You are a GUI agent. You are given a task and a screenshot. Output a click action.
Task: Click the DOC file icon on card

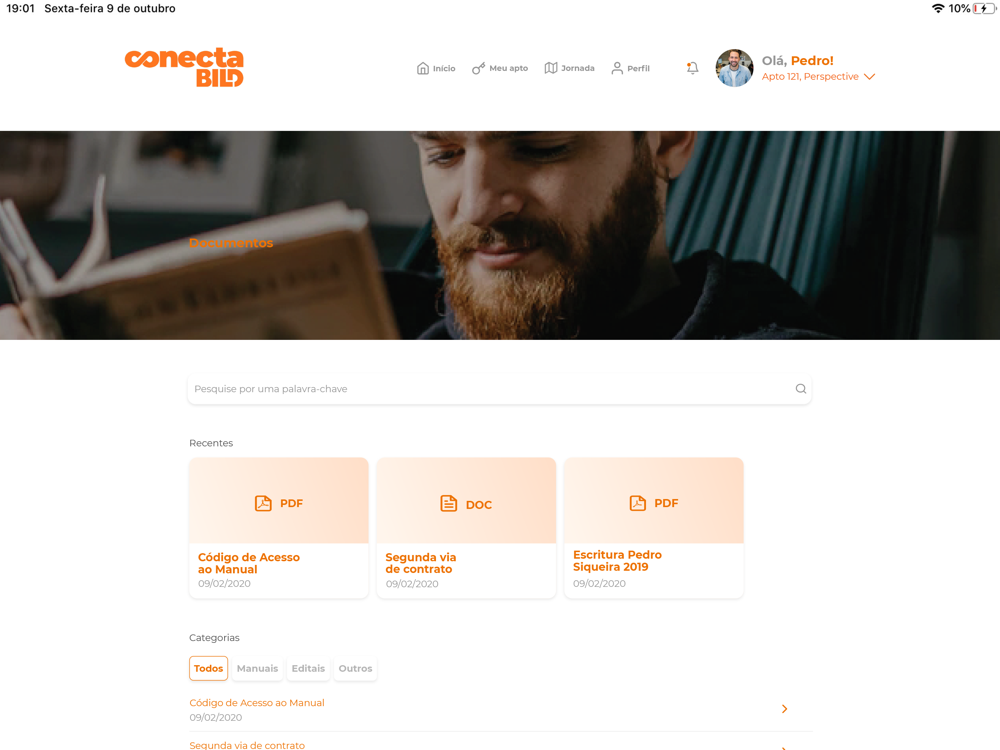[448, 503]
